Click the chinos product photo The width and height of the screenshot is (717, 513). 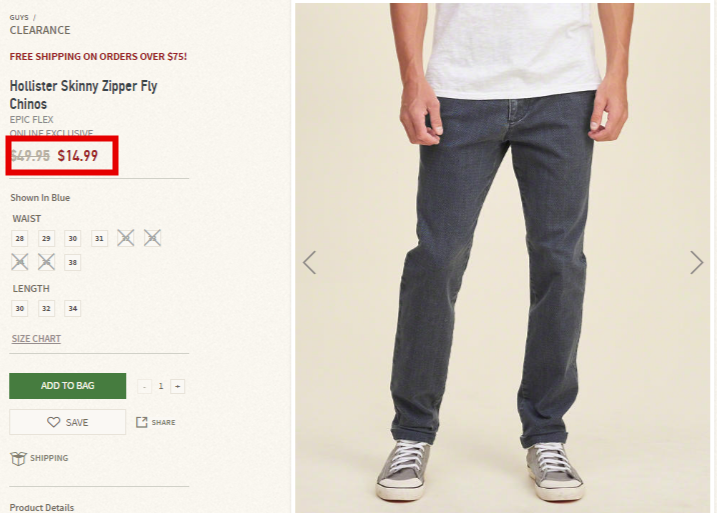tap(502, 258)
